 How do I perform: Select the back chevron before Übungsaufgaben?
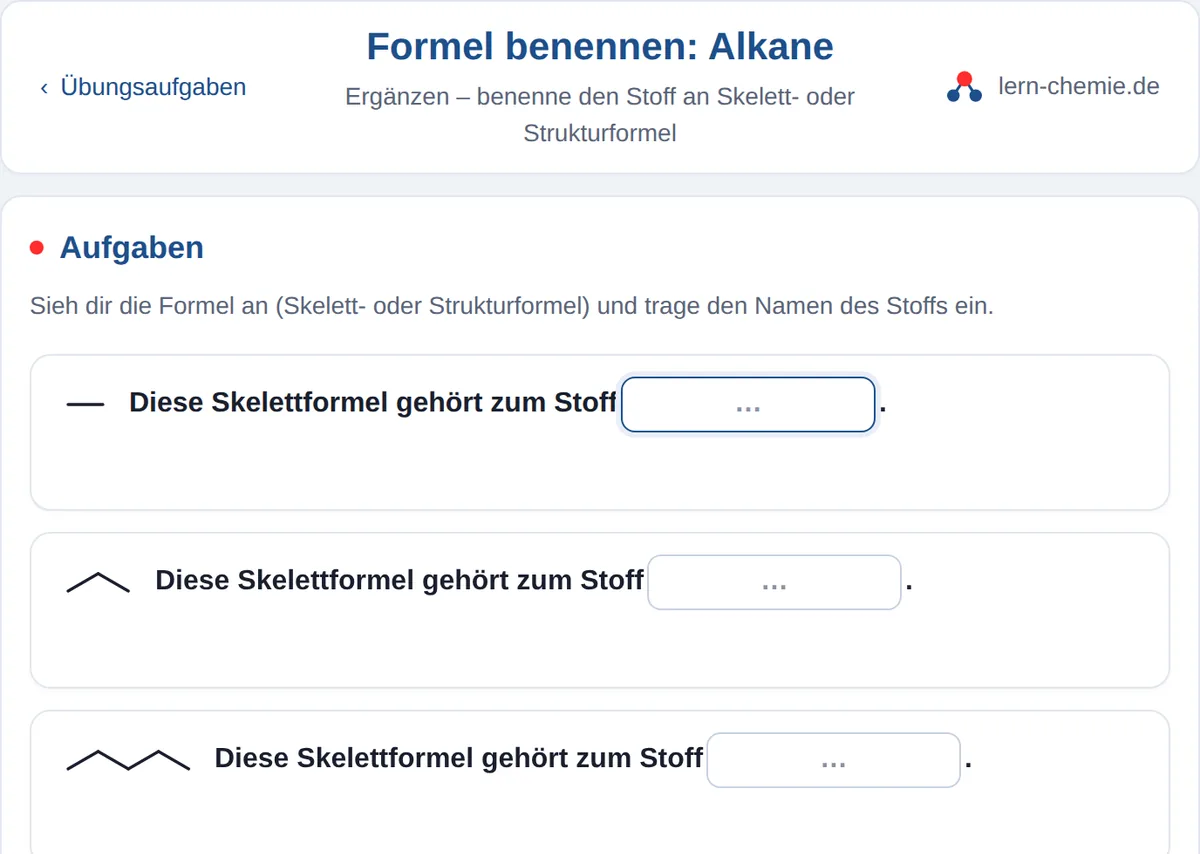44,88
